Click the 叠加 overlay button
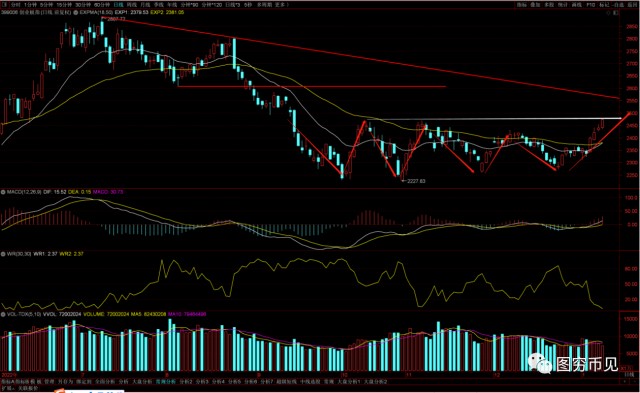The image size is (640, 393). pyautogui.click(x=535, y=5)
